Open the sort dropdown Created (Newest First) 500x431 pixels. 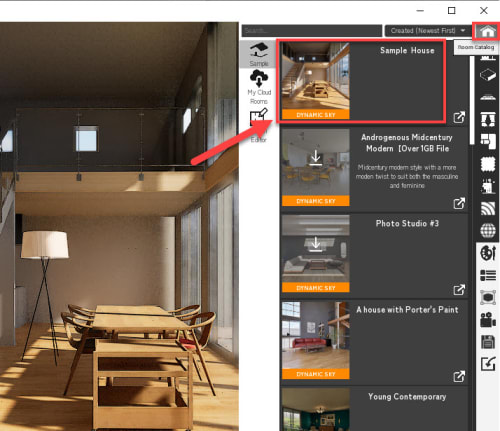[x=427, y=31]
